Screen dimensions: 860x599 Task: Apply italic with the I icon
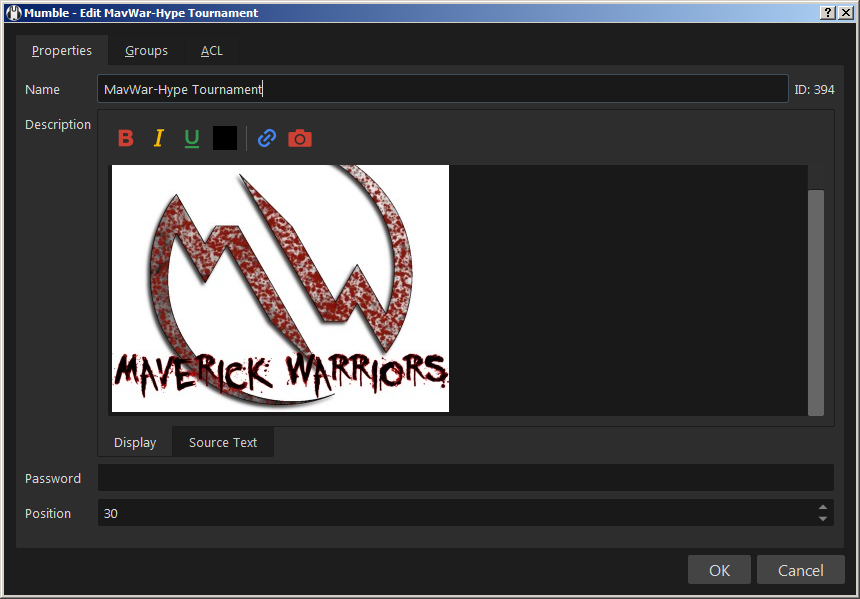pyautogui.click(x=159, y=138)
